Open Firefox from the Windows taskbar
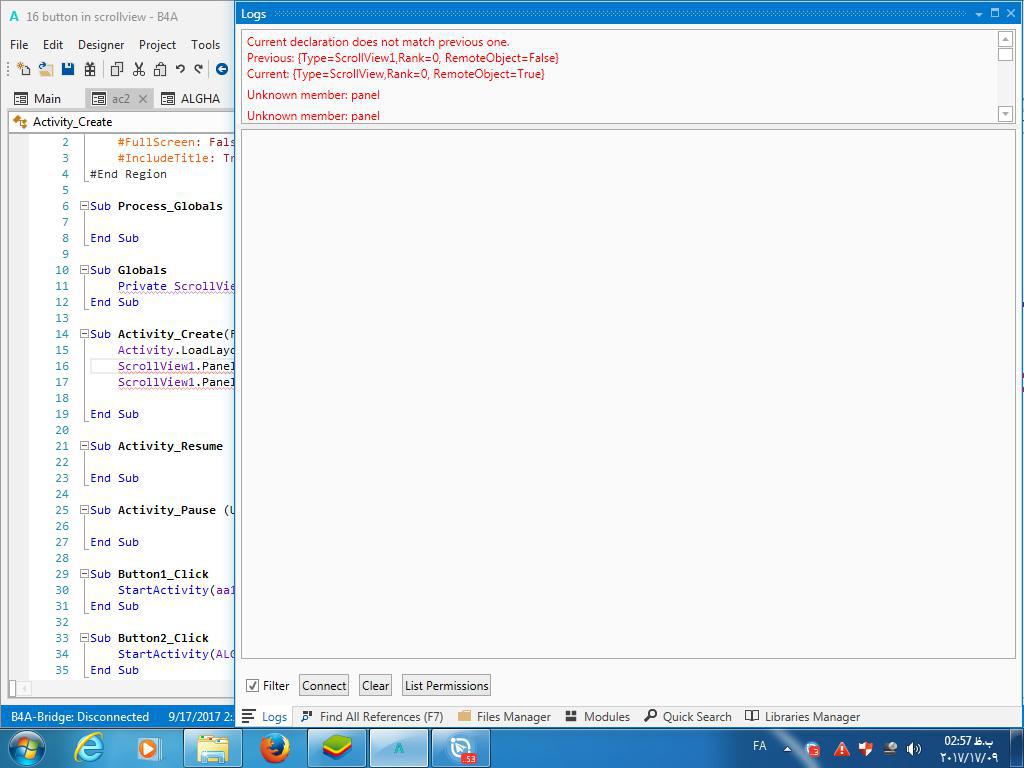 (x=274, y=748)
